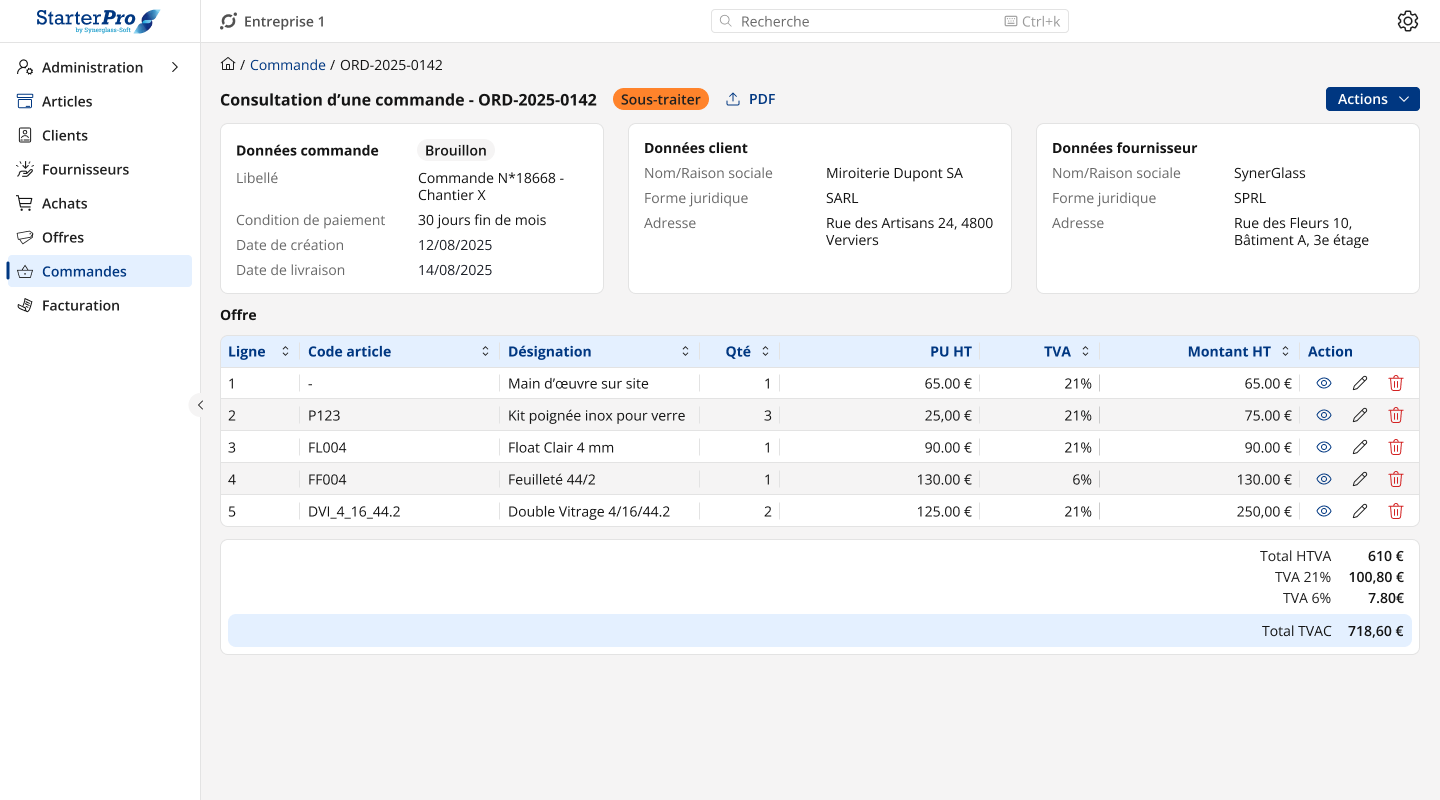Preview line 4 Feuilleté 44/2 using eye icon
This screenshot has width=1440, height=800.
click(x=1323, y=479)
